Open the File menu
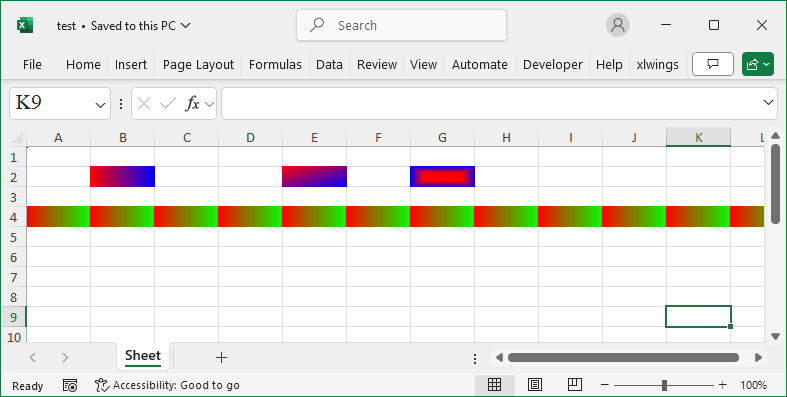The width and height of the screenshot is (787, 397). click(x=32, y=65)
